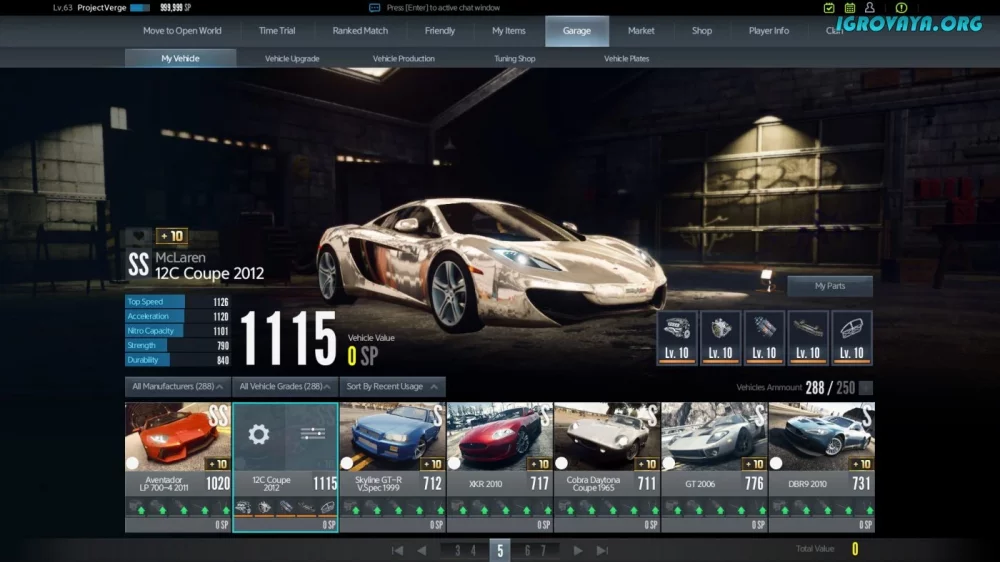Select the engine part slot Lv. 10
This screenshot has width=1000, height=562.
677,338
